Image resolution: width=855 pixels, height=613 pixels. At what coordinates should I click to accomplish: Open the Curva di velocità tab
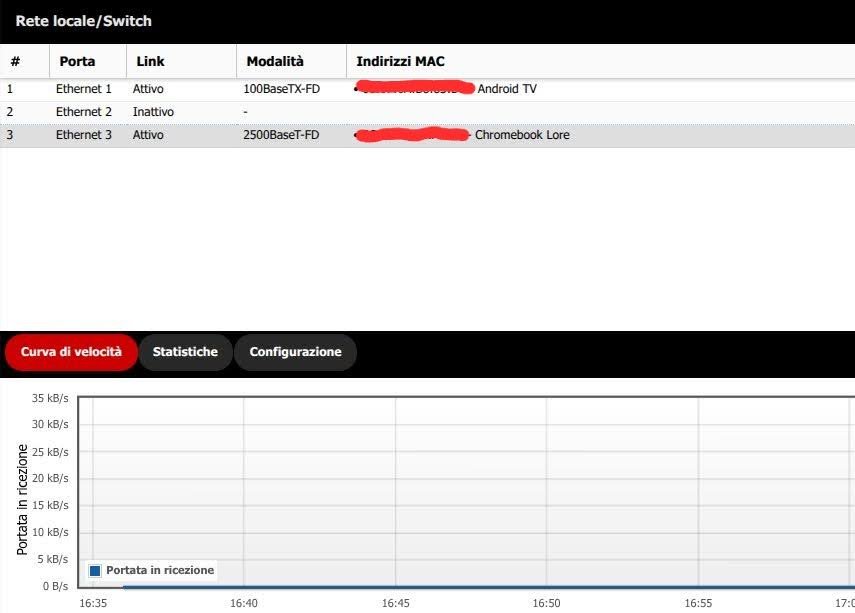click(71, 352)
